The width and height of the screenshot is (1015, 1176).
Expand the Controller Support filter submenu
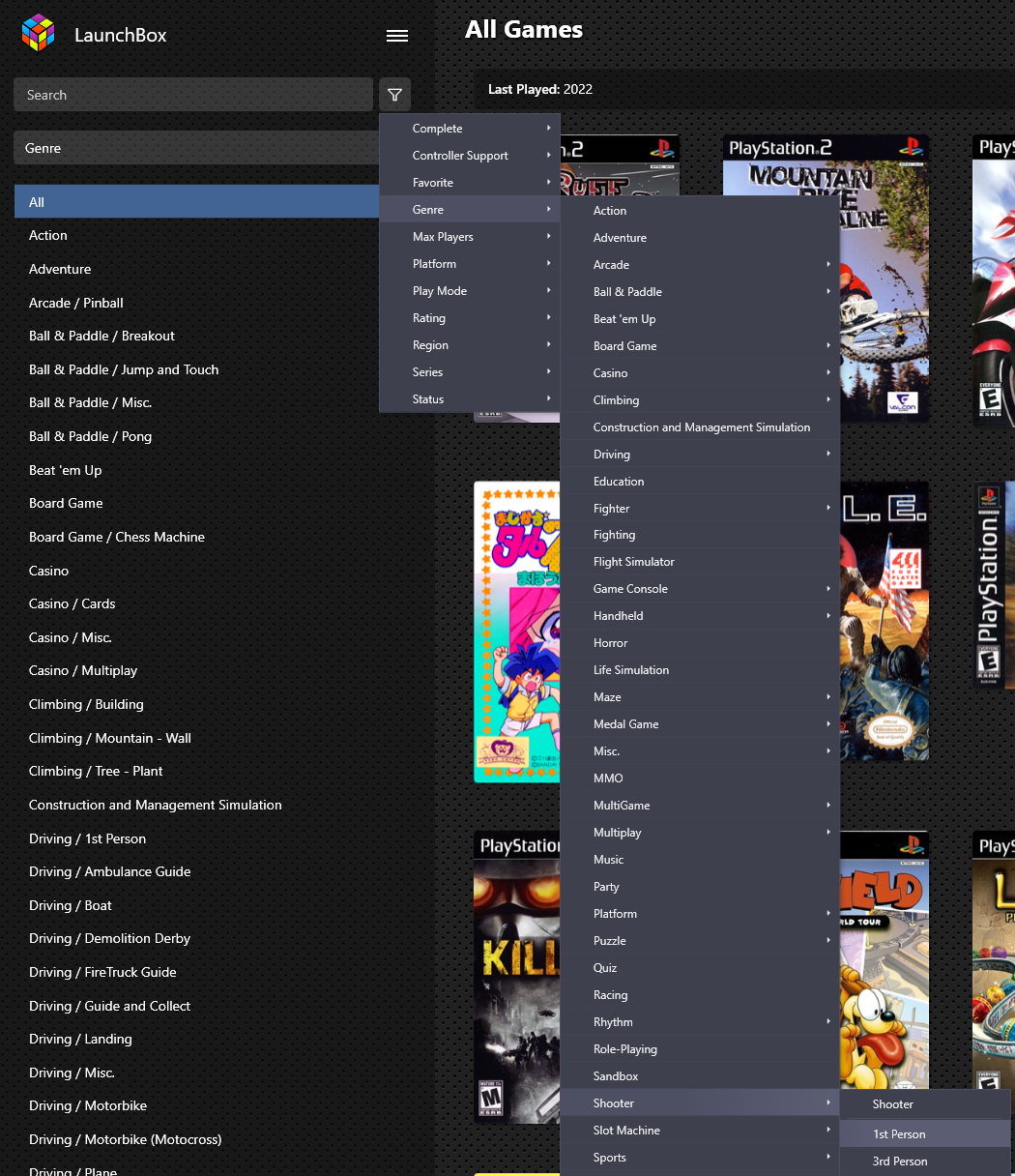pos(470,156)
